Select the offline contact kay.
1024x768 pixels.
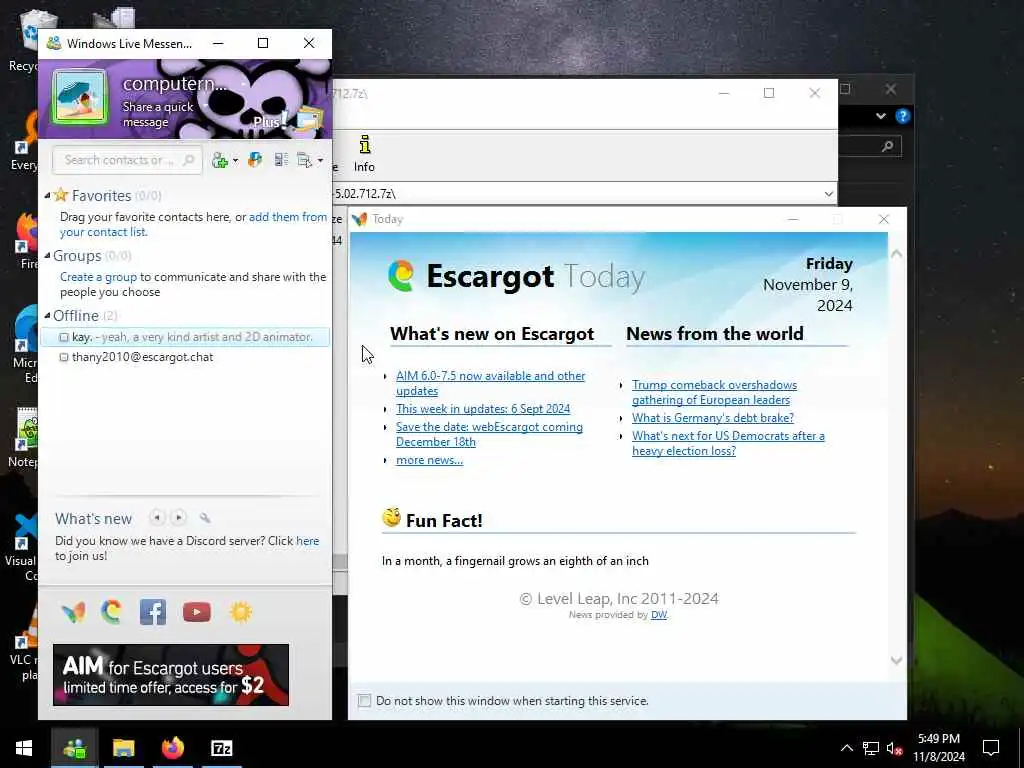coord(185,337)
